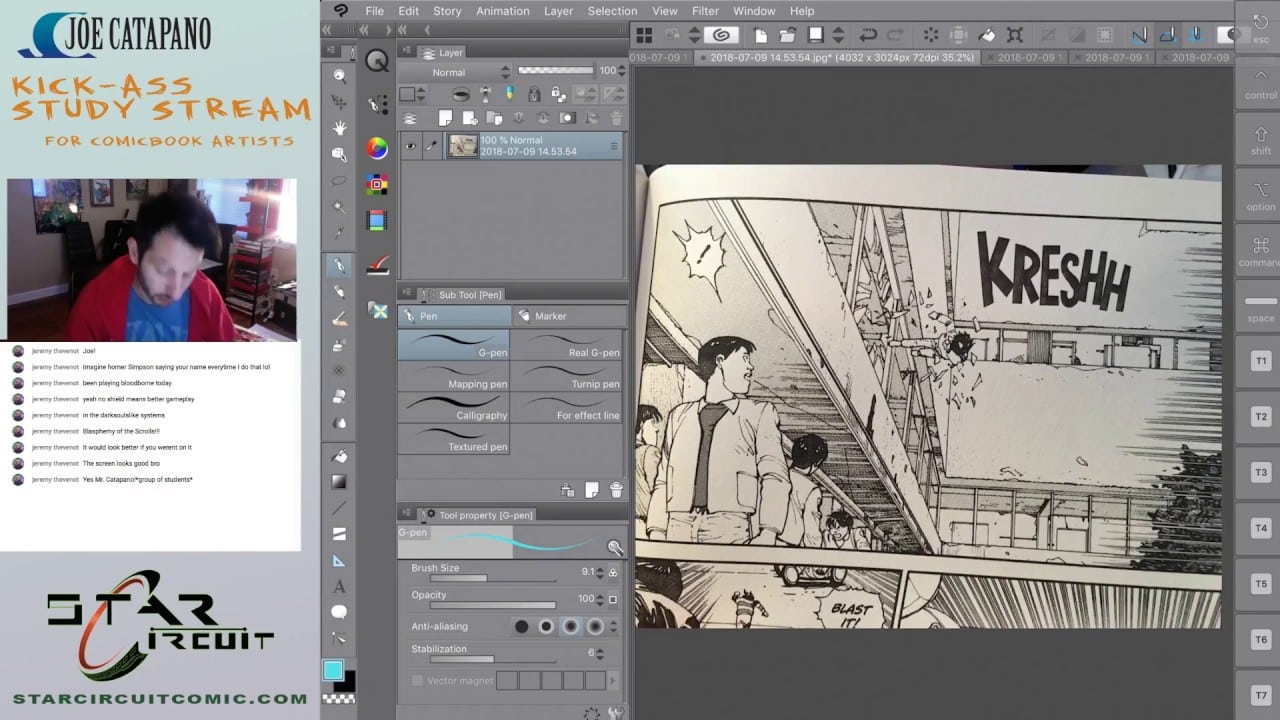Click the Undo arrow in the command bar
This screenshot has width=1280, height=720.
click(x=868, y=35)
